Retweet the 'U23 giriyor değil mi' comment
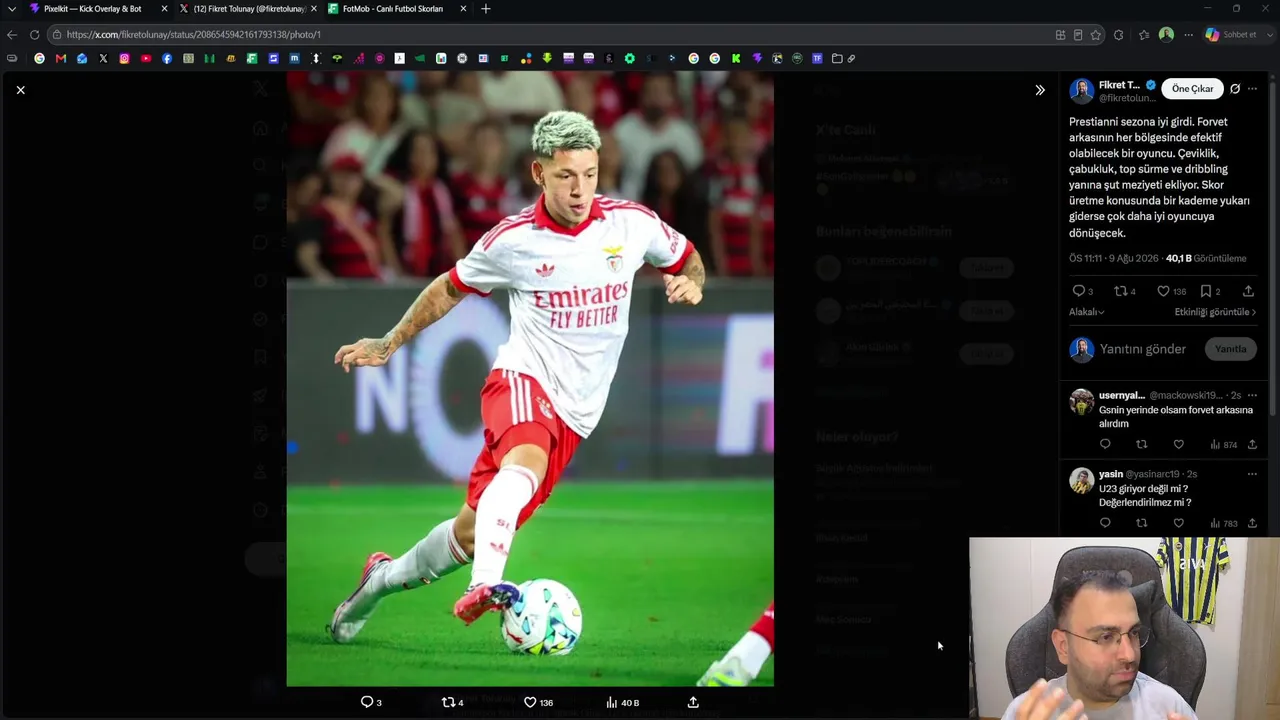Screen dimensions: 1280x720 pos(1142,523)
